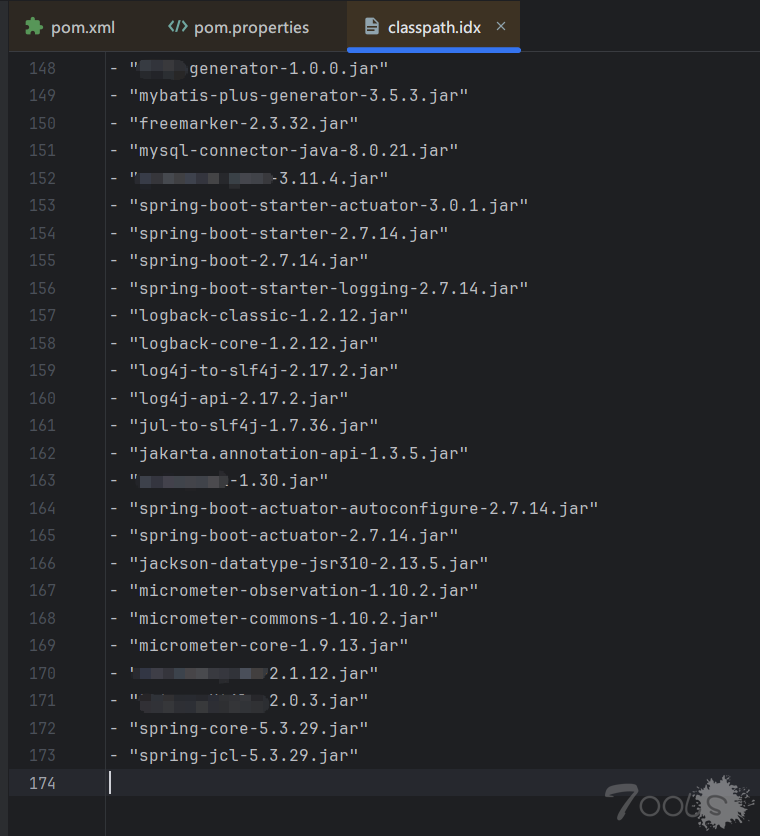Screen dimensions: 760x836
Task: Click gutter line number 172
Action: tap(42, 728)
